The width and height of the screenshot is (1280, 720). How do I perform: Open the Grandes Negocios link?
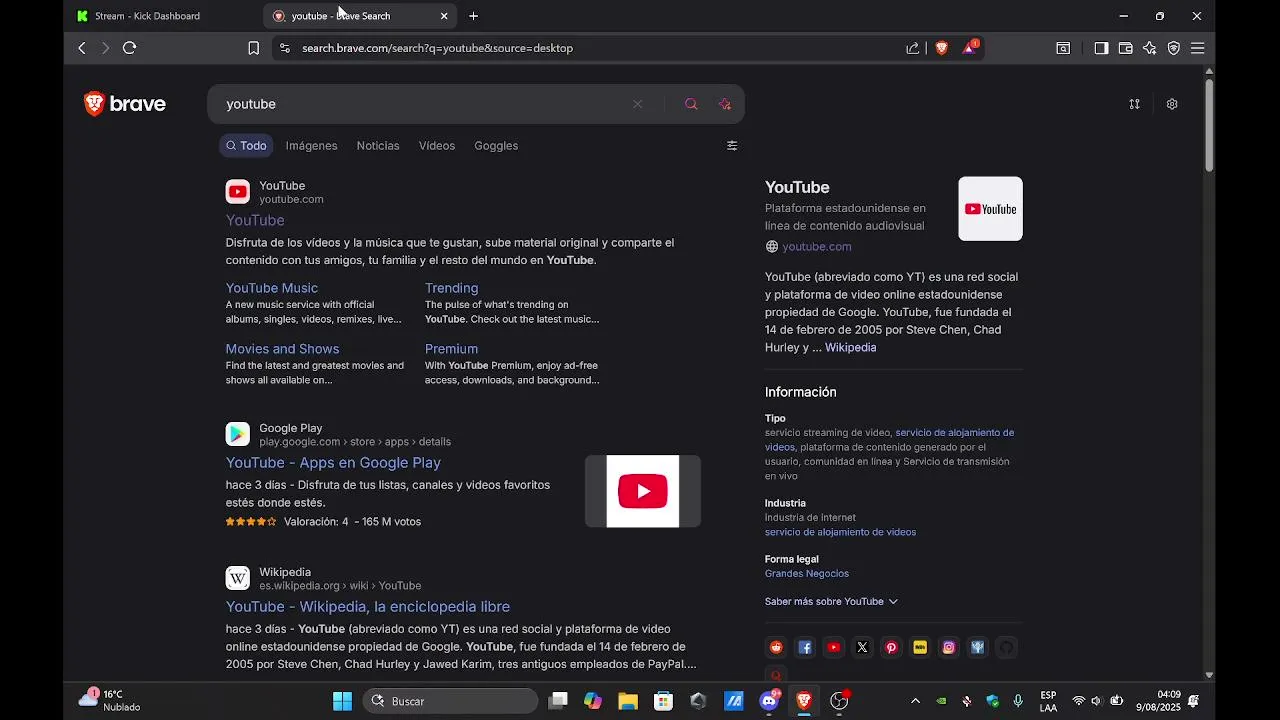click(807, 574)
